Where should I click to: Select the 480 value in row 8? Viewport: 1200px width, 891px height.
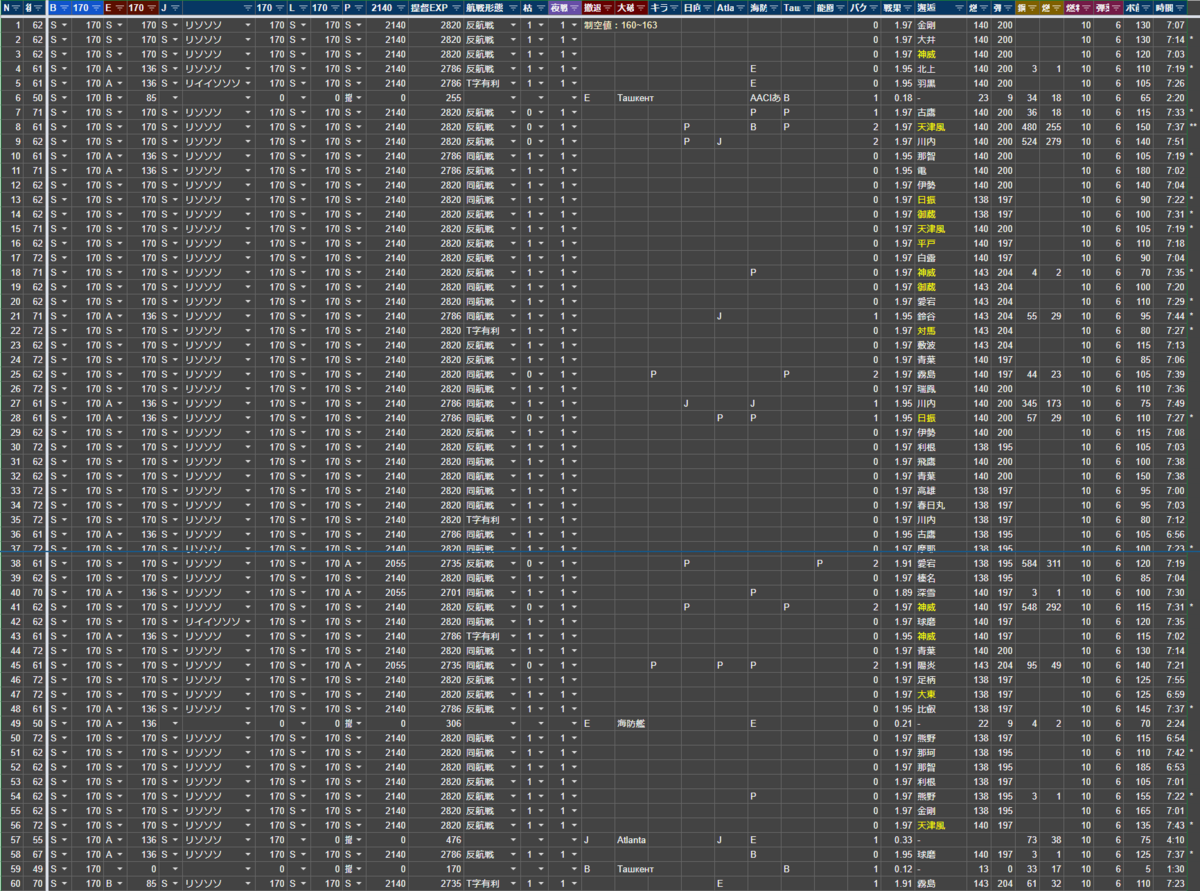point(1028,127)
